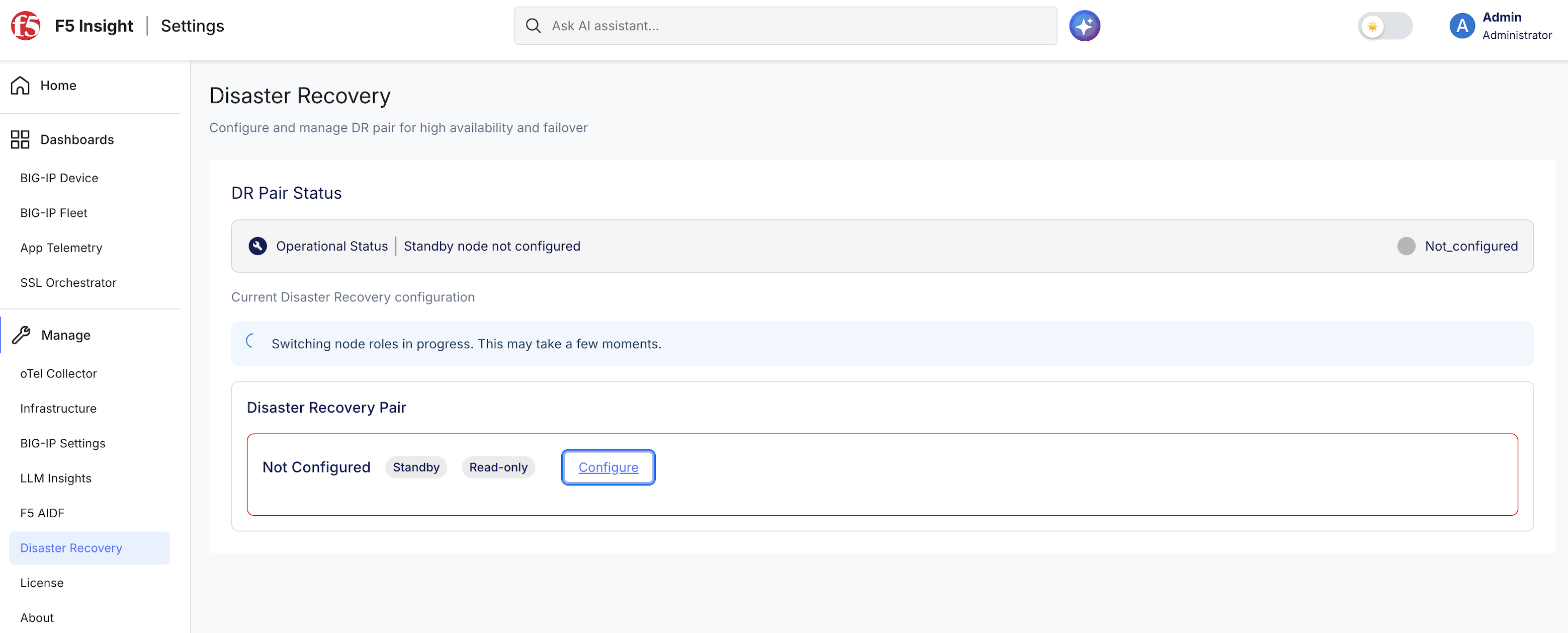The height and width of the screenshot is (633, 1568).
Task: Click the 'Switching node roles in progress' message
Action: point(466,344)
